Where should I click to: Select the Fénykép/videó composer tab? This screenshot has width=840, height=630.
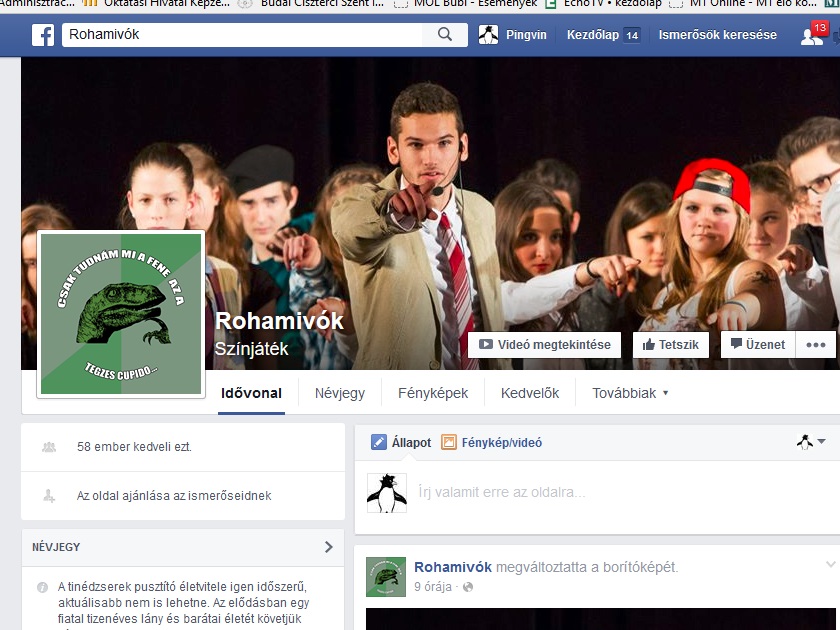tap(491, 442)
